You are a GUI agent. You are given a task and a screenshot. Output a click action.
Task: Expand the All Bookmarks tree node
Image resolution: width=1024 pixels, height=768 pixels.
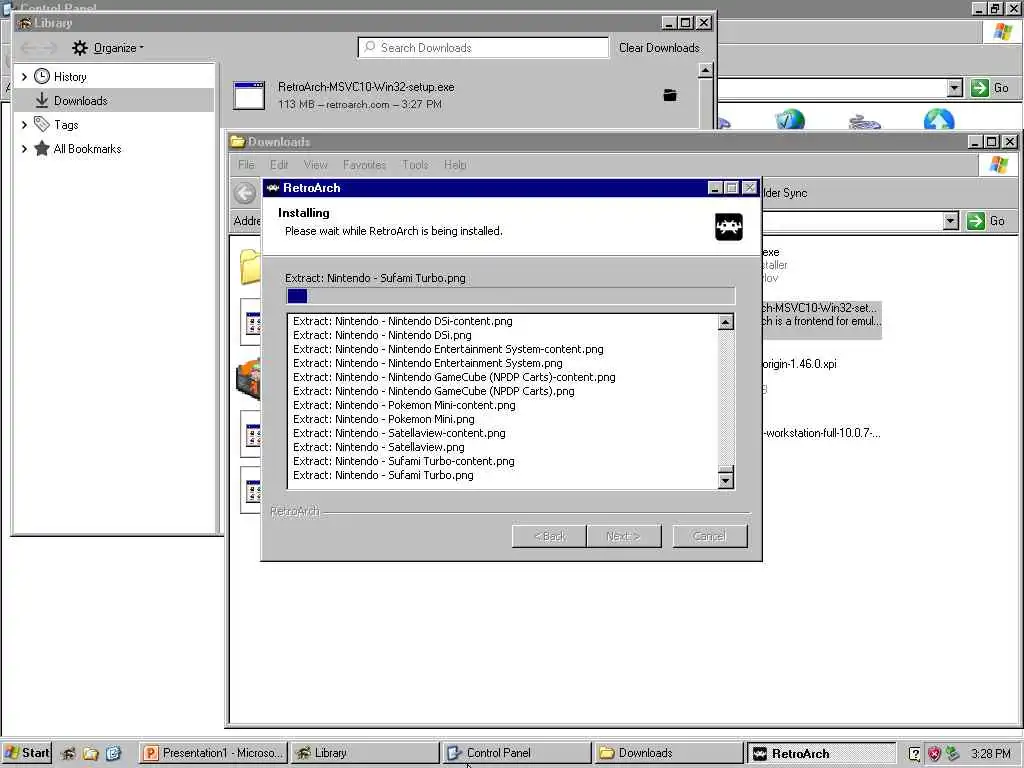(x=24, y=148)
